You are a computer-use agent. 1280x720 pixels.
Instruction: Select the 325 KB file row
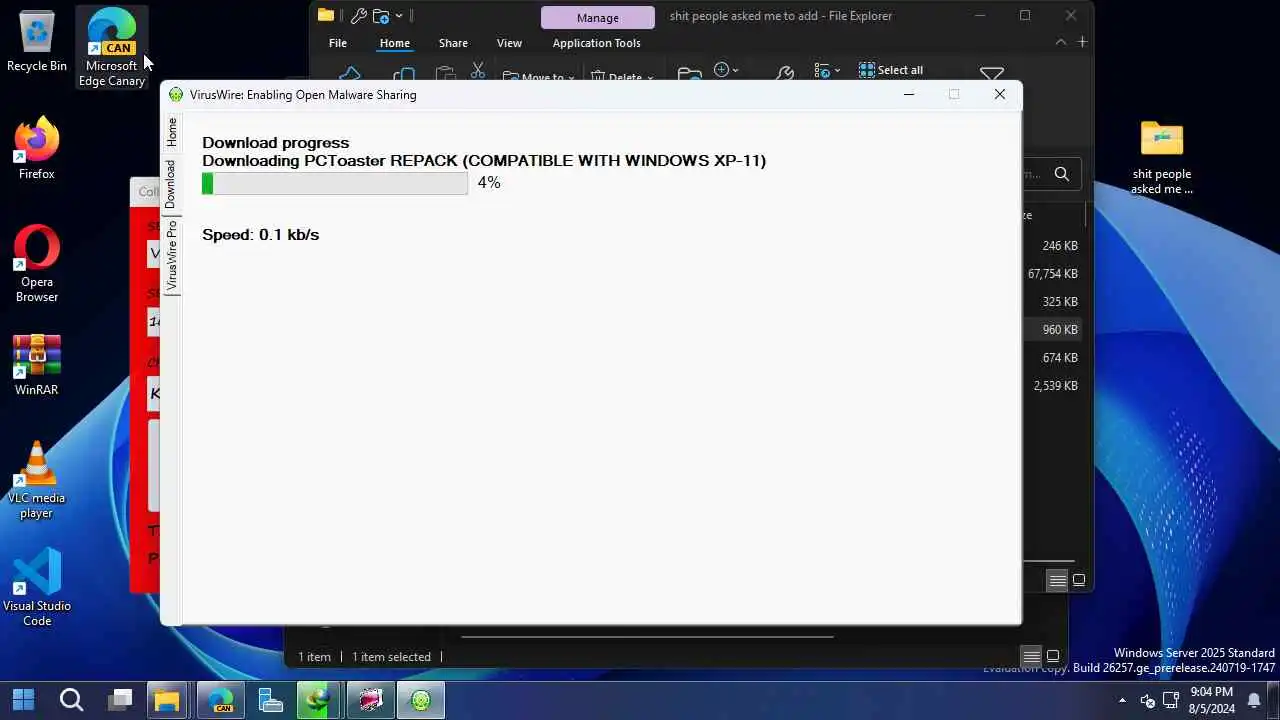[1052, 301]
